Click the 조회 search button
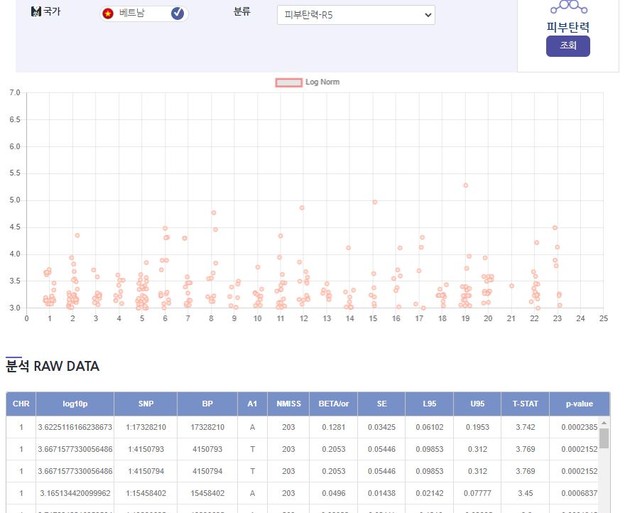The image size is (630, 513). pyautogui.click(x=568, y=45)
